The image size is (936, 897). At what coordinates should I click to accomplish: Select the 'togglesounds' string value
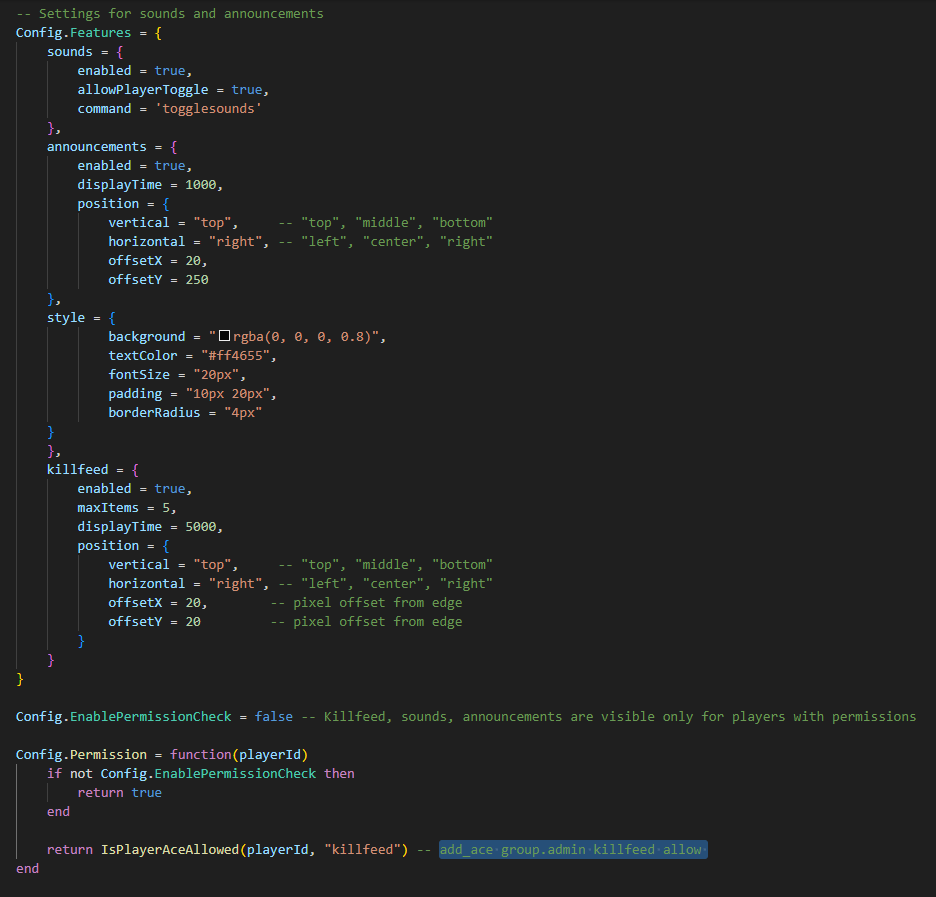point(208,109)
